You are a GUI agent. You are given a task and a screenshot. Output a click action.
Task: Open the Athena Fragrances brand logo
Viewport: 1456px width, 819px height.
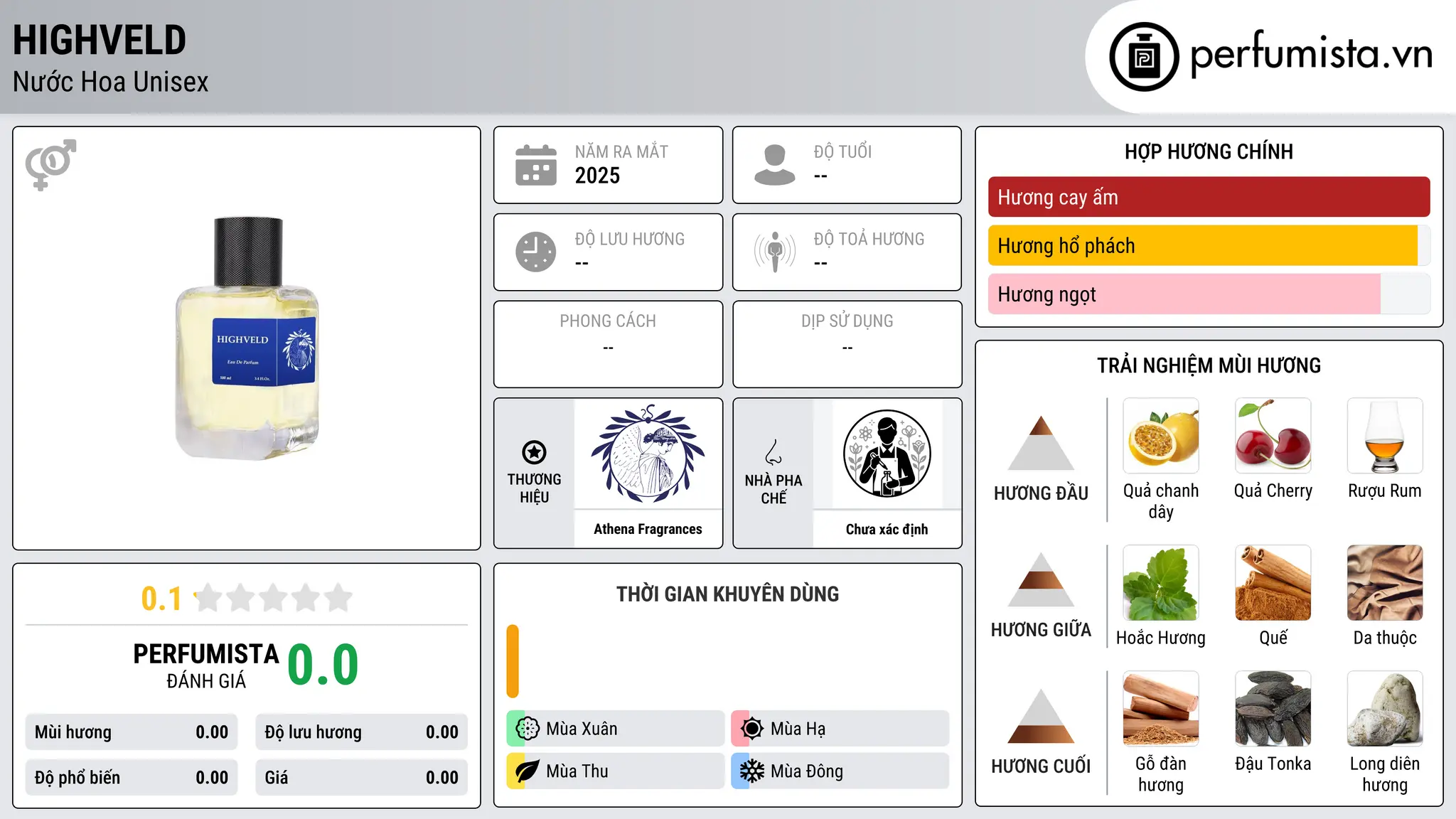pos(648,454)
